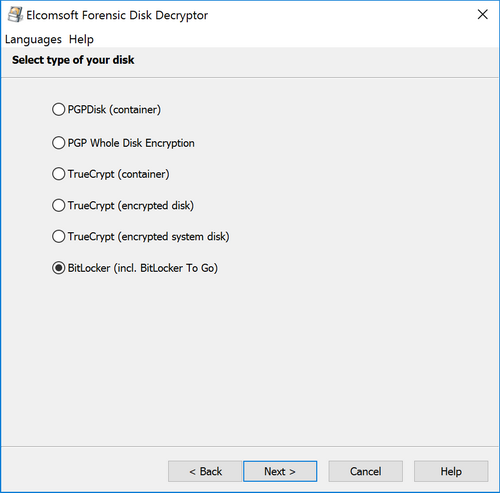Click the Select type of your disk heading
This screenshot has width=500, height=493.
tap(73, 60)
